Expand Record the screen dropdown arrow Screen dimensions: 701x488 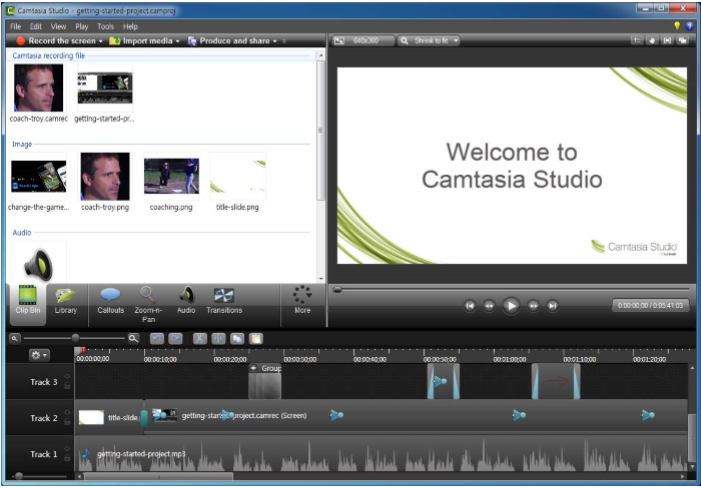[x=101, y=41]
